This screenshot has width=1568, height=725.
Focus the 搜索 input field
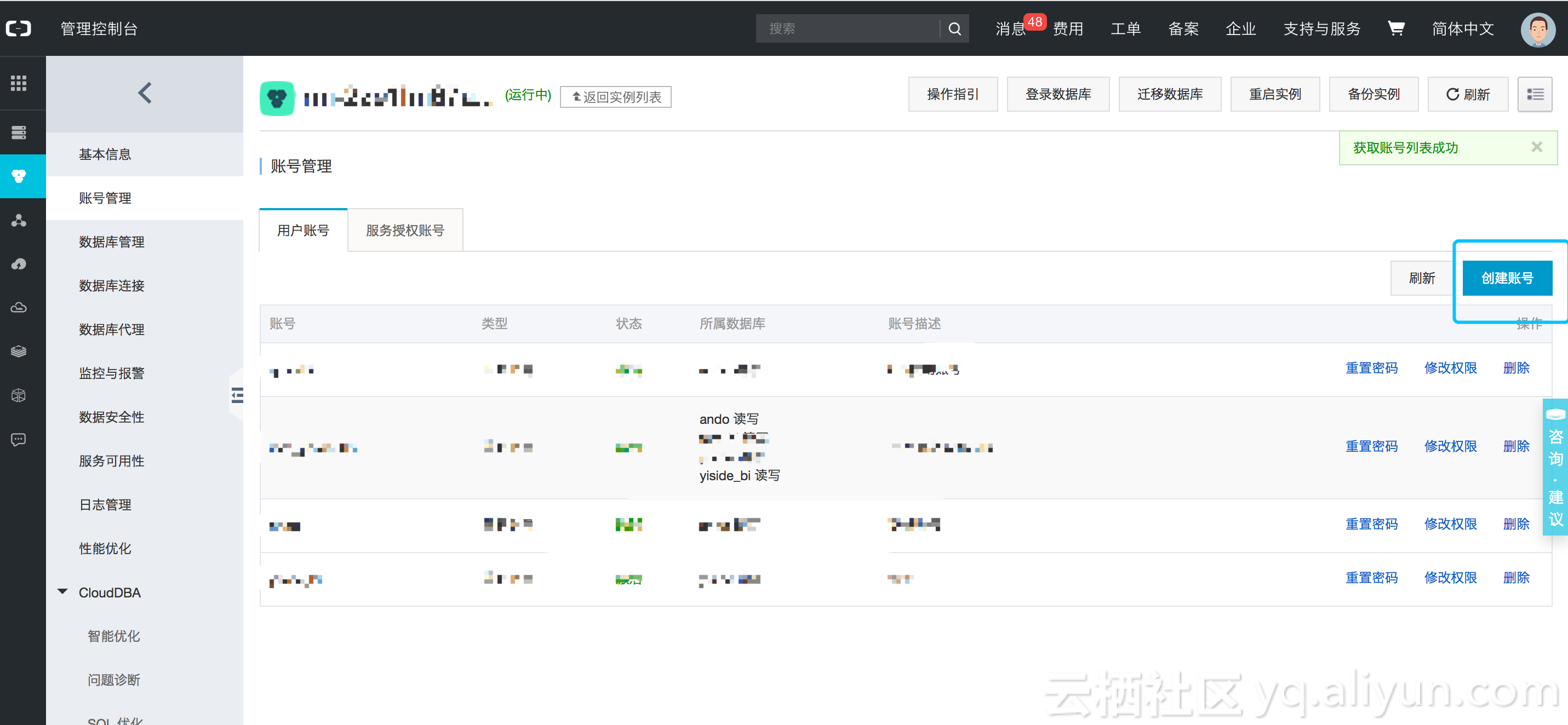(846, 28)
